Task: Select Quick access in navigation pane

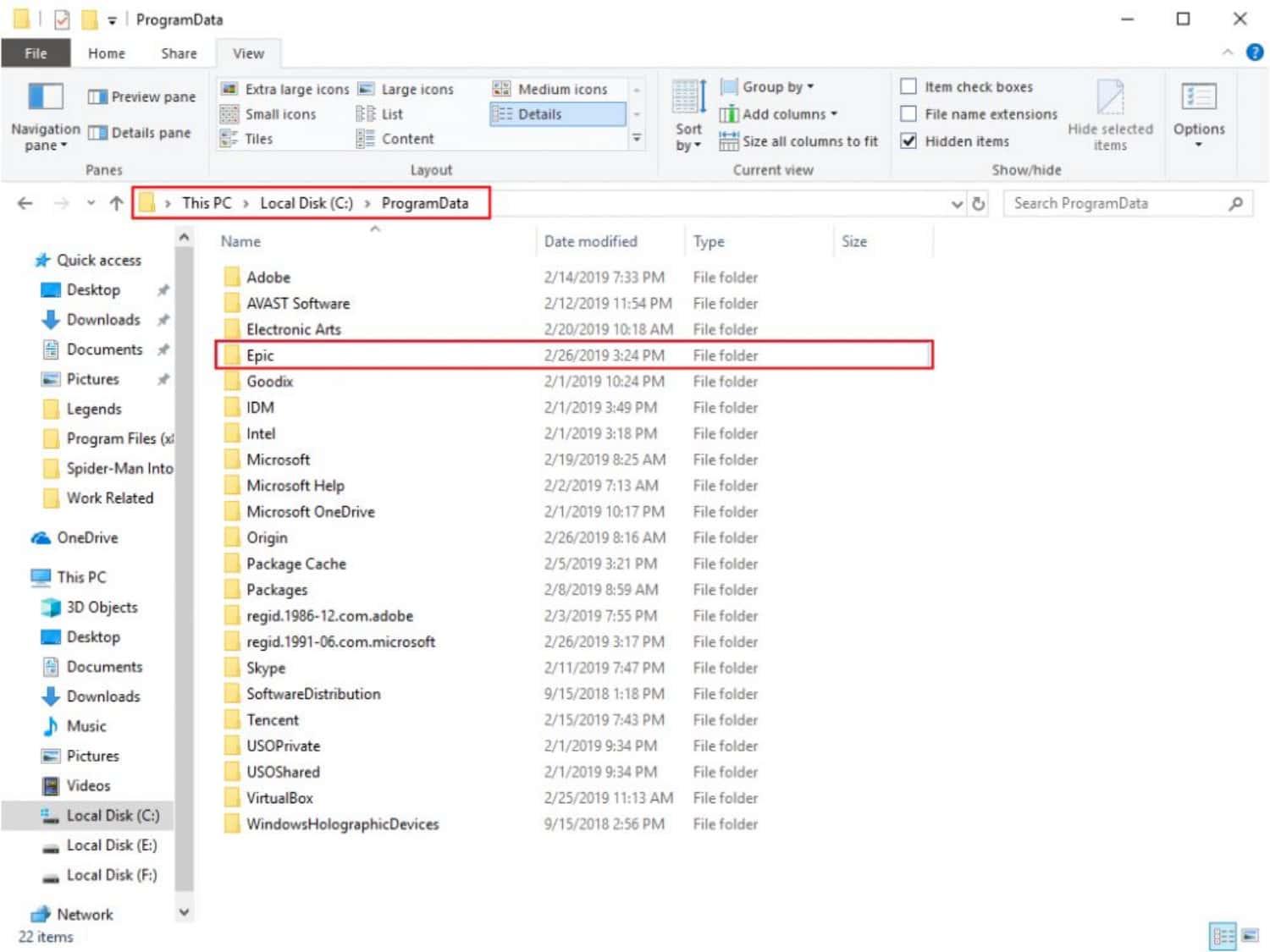Action: coord(88,261)
